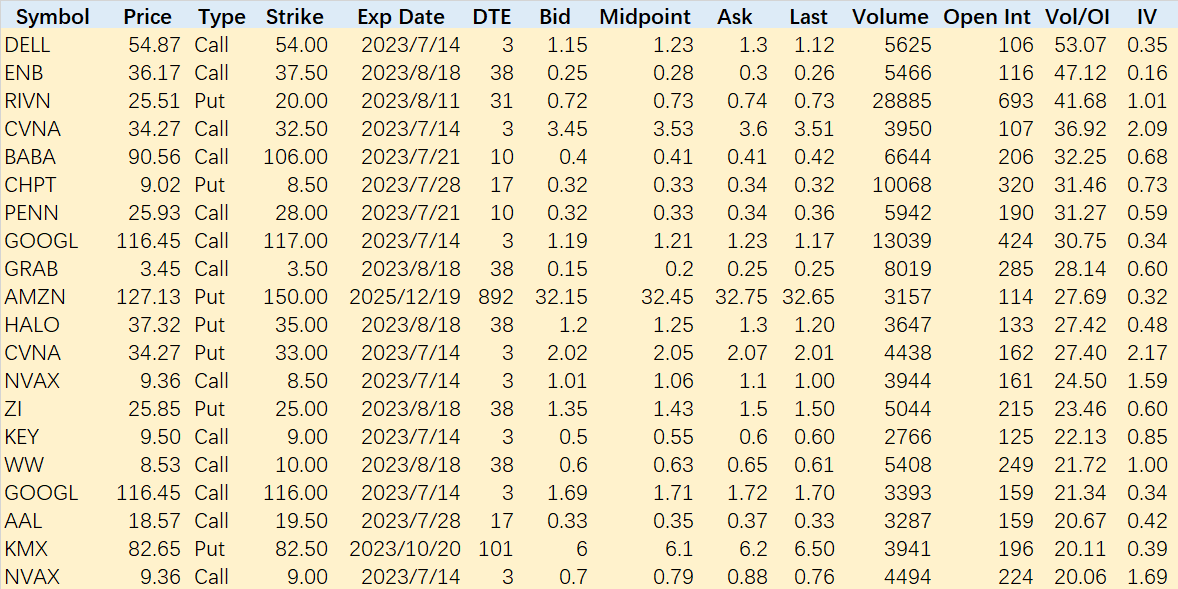Select CVNA call strike 32.50

point(301,129)
